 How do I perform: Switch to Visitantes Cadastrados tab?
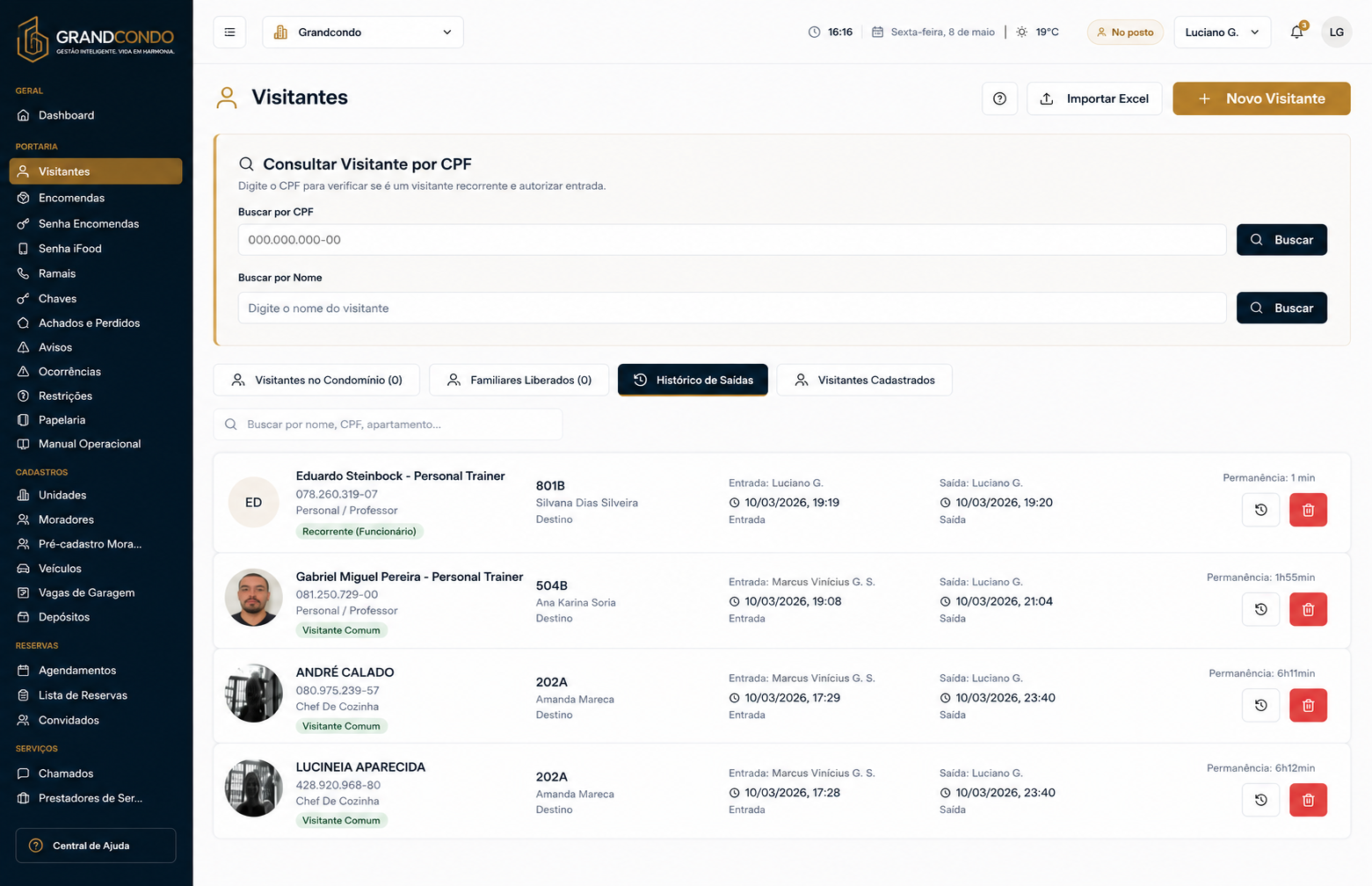pyautogui.click(x=864, y=380)
